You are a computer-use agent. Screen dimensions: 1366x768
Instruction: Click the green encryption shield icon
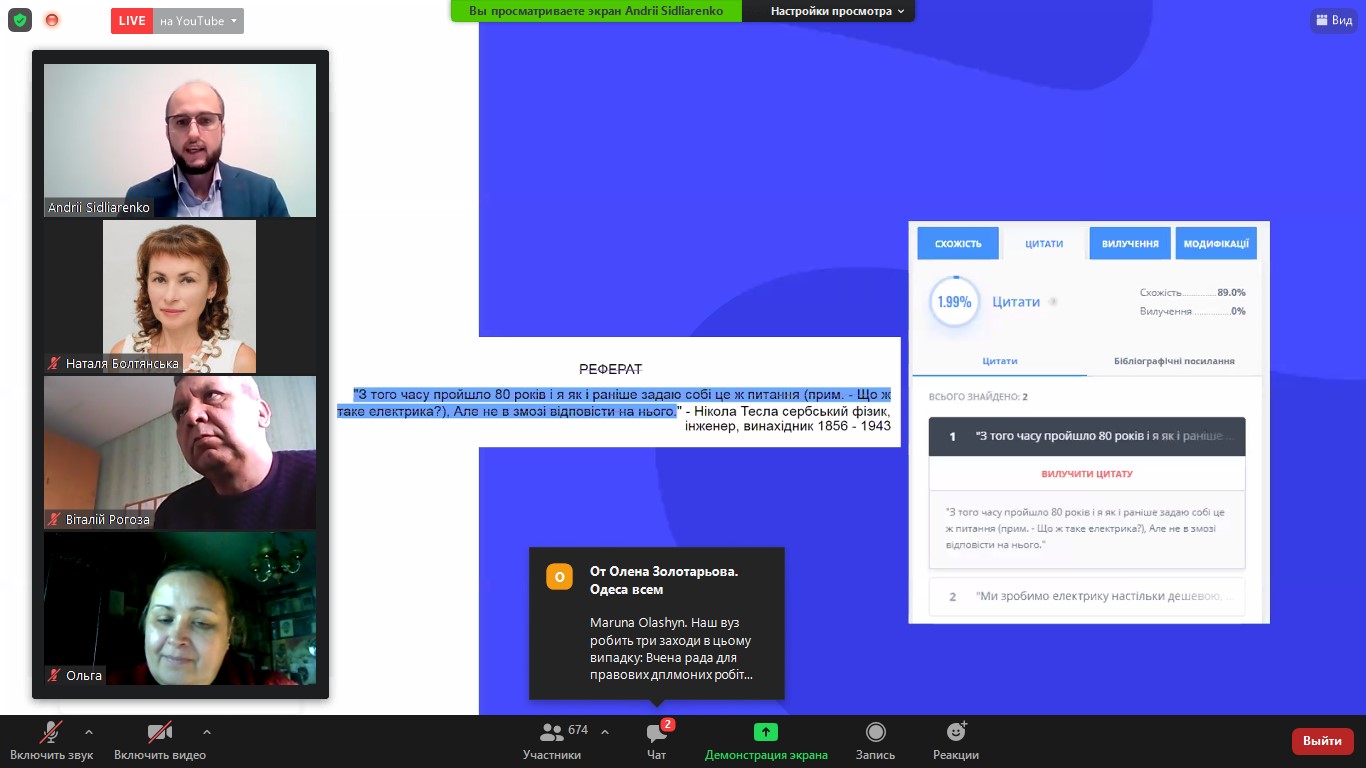[x=20, y=20]
